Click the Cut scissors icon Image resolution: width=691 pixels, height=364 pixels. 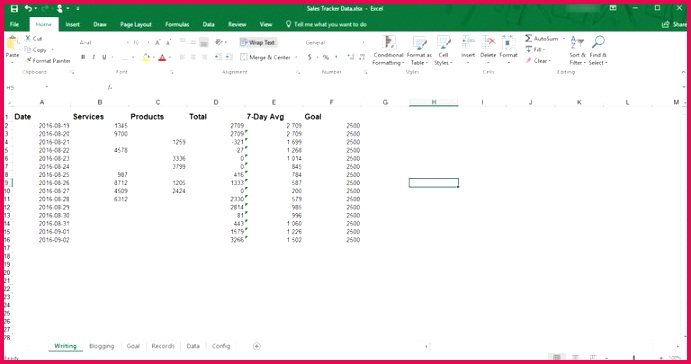(x=28, y=38)
